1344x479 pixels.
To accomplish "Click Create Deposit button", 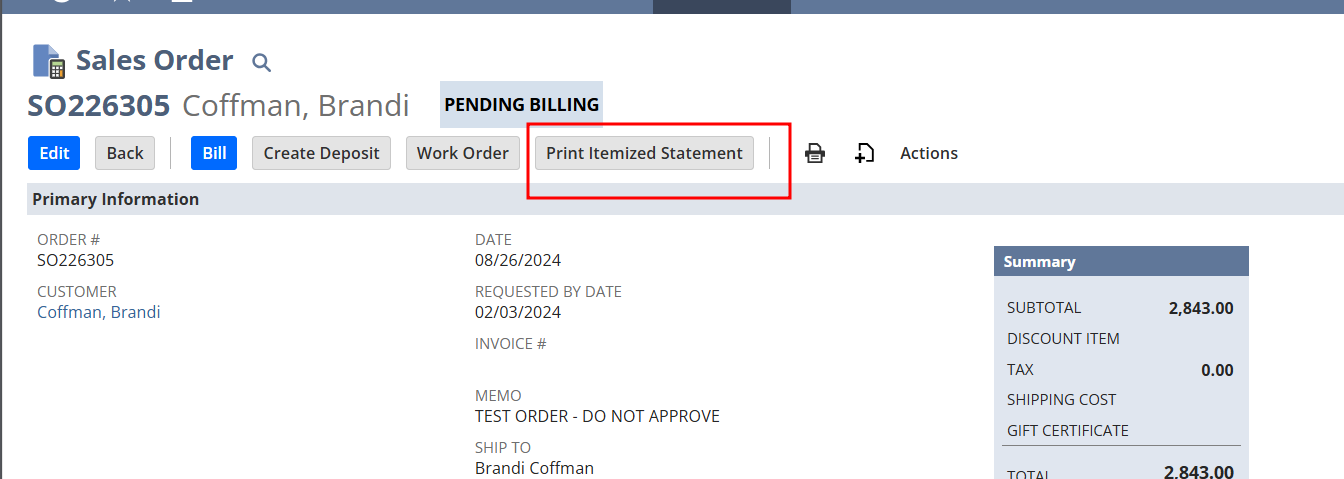I will 321,153.
